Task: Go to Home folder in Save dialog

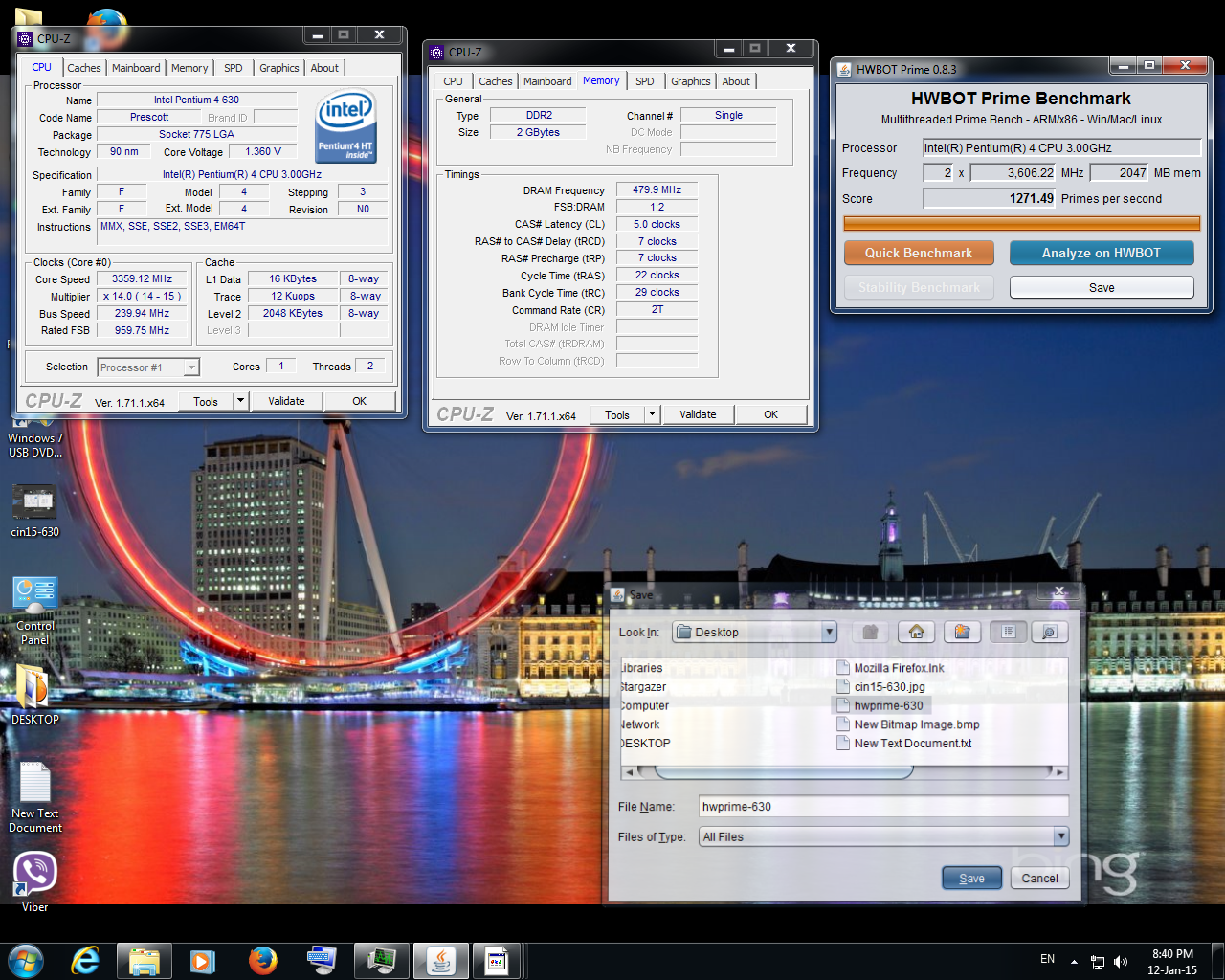Action: pyautogui.click(x=916, y=632)
